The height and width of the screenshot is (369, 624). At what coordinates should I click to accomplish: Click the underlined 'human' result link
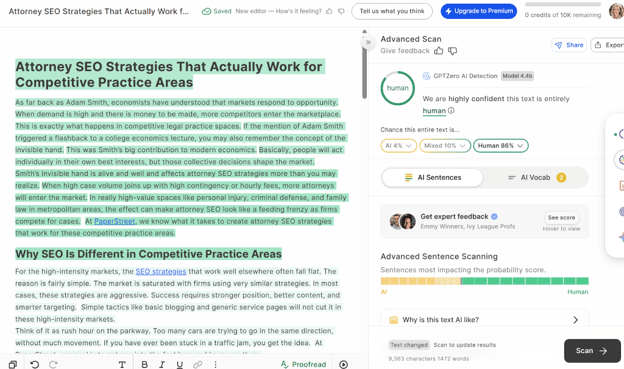tap(434, 111)
